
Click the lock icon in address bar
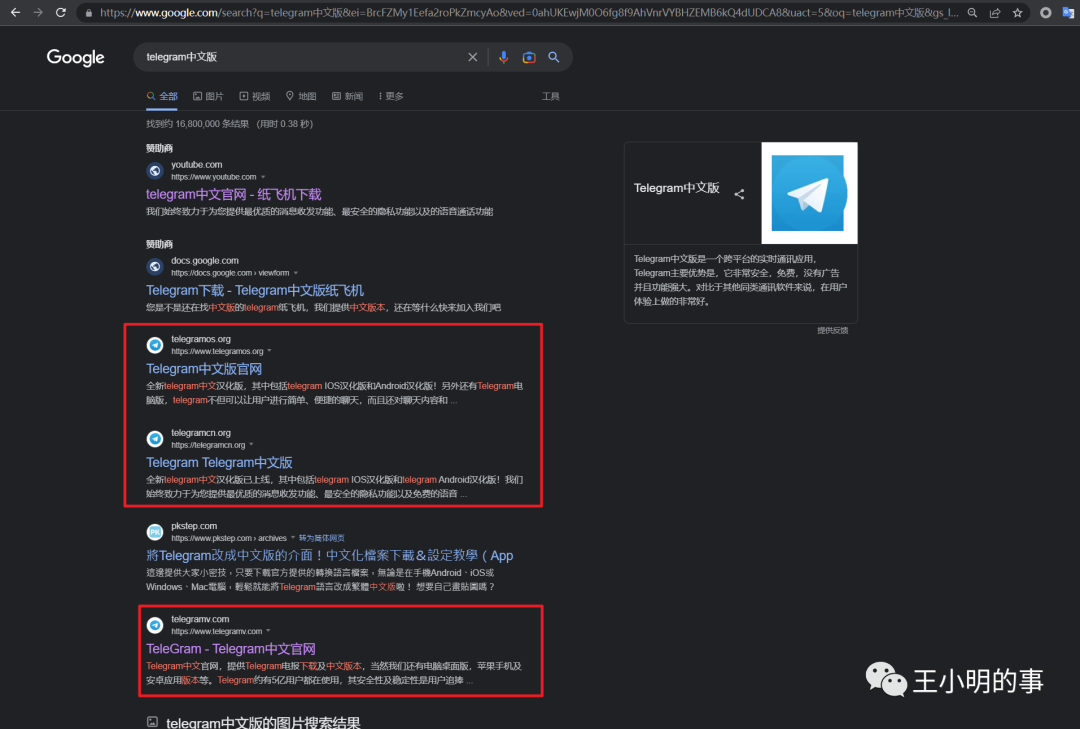(x=89, y=13)
